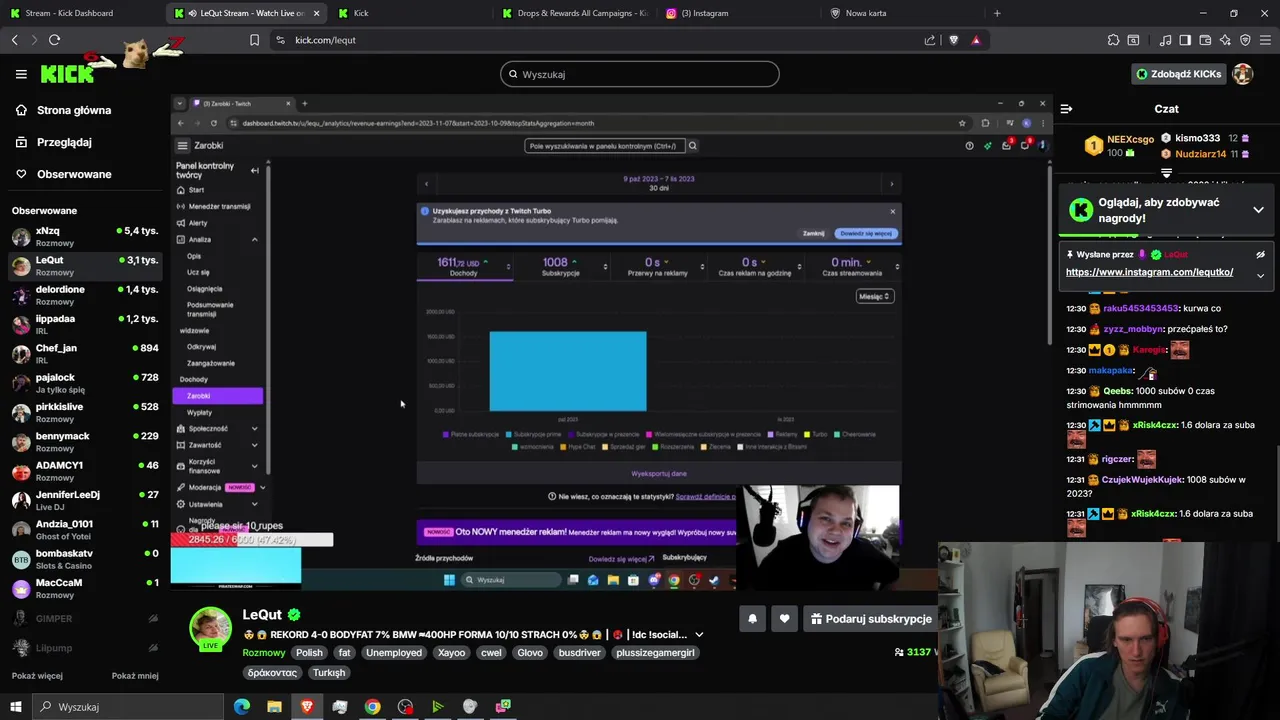Expand the stream title description chevron

699,635
